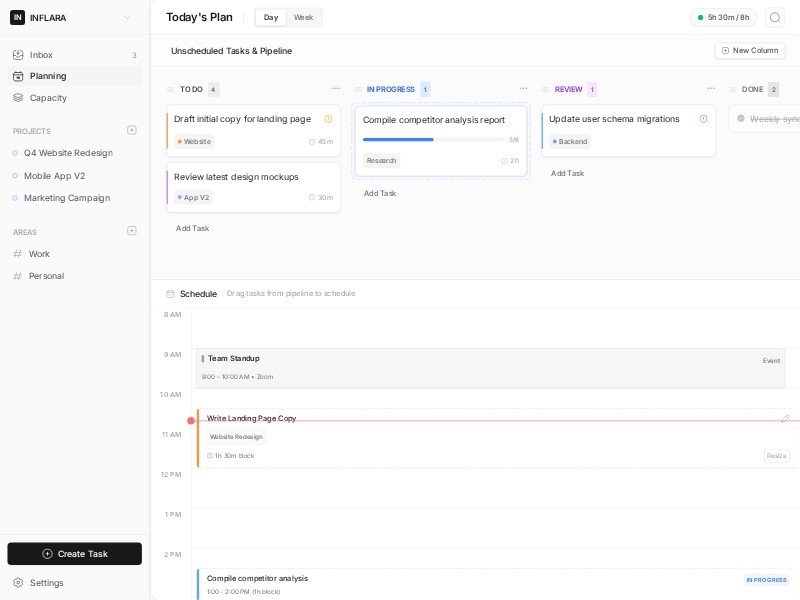Add a new area with plus icon

pyautogui.click(x=132, y=231)
